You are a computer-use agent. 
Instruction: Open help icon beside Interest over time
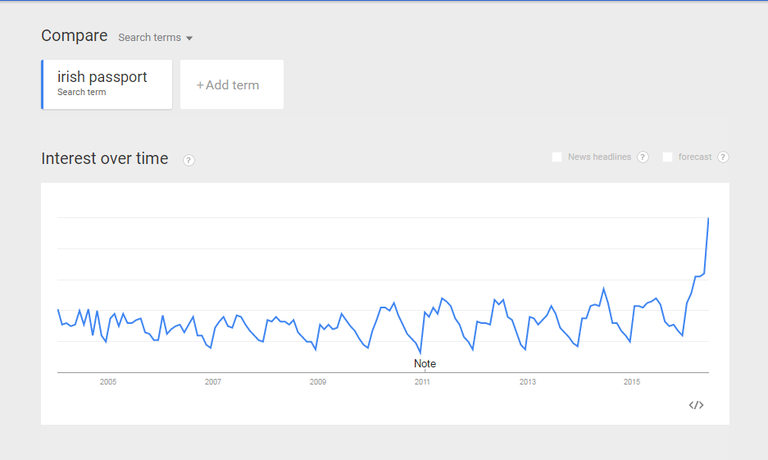tap(189, 160)
